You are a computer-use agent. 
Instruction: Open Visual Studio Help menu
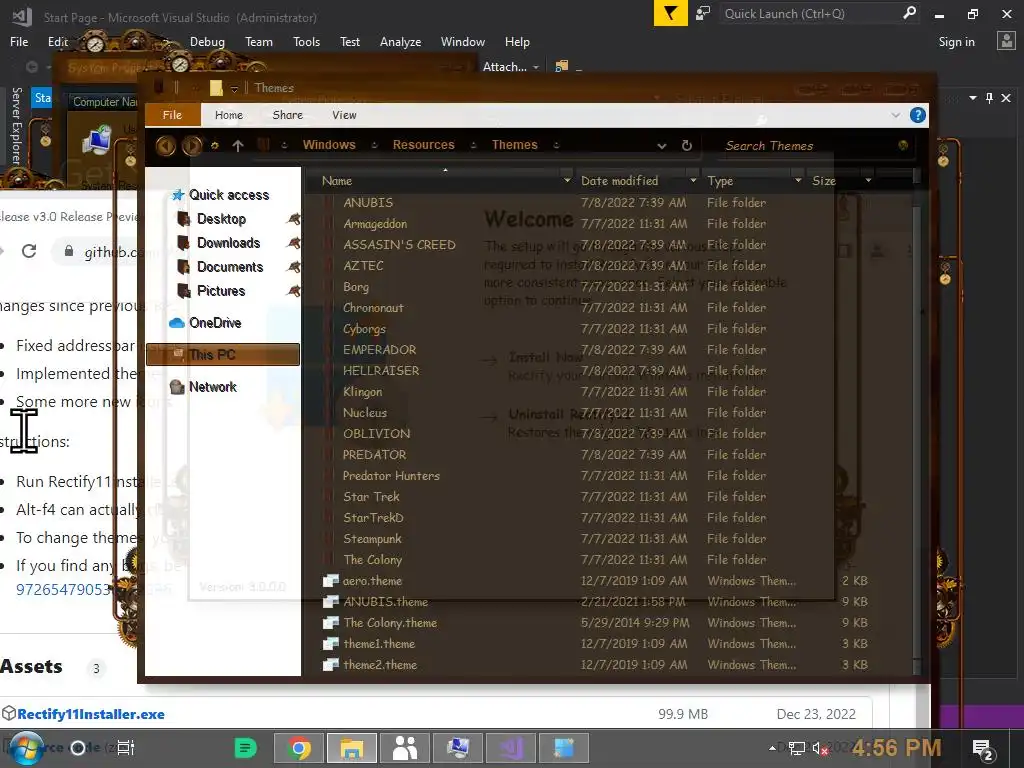(x=517, y=42)
